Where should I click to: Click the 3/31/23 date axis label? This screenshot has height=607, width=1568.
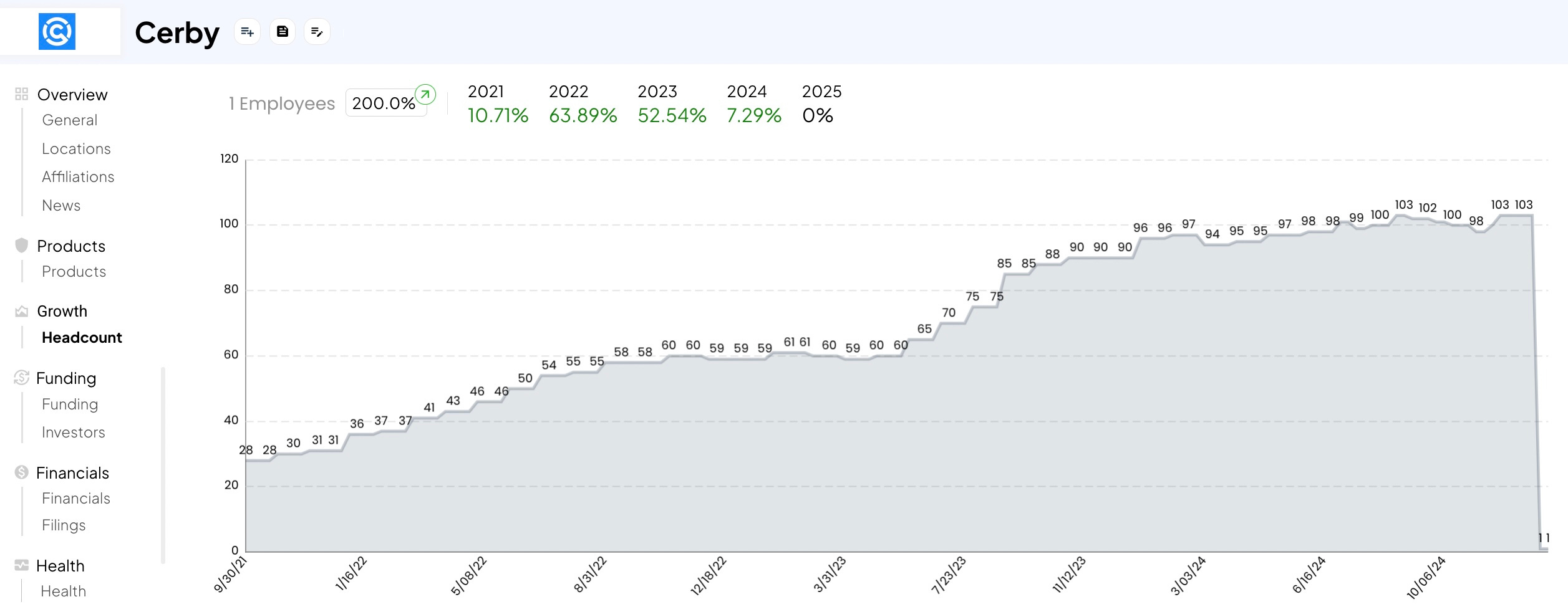[x=830, y=575]
